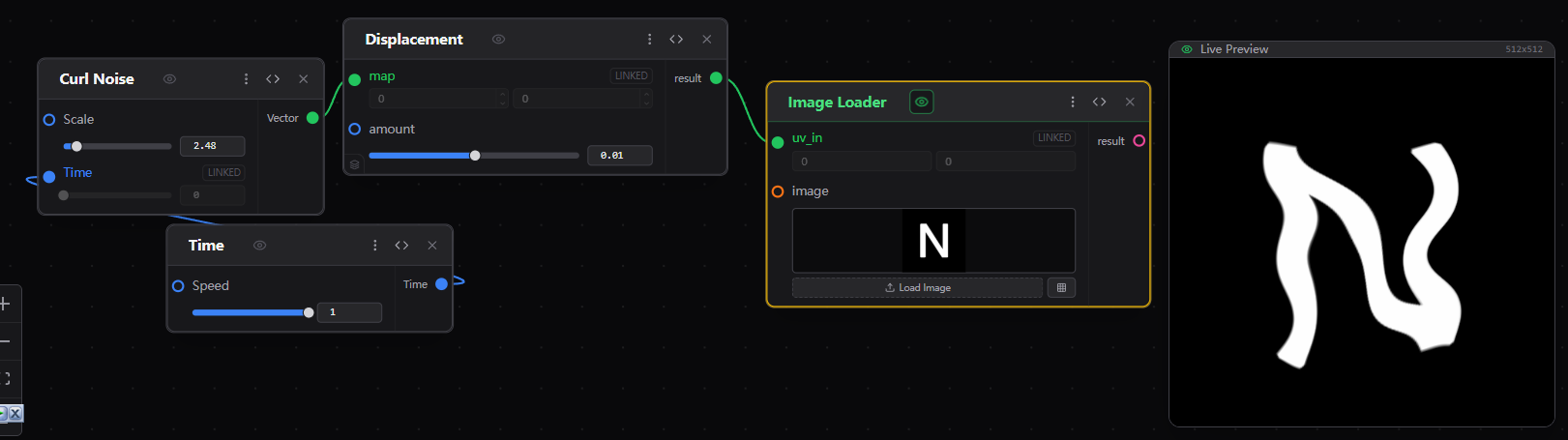Open Image Loader three-dot menu

tap(1072, 102)
